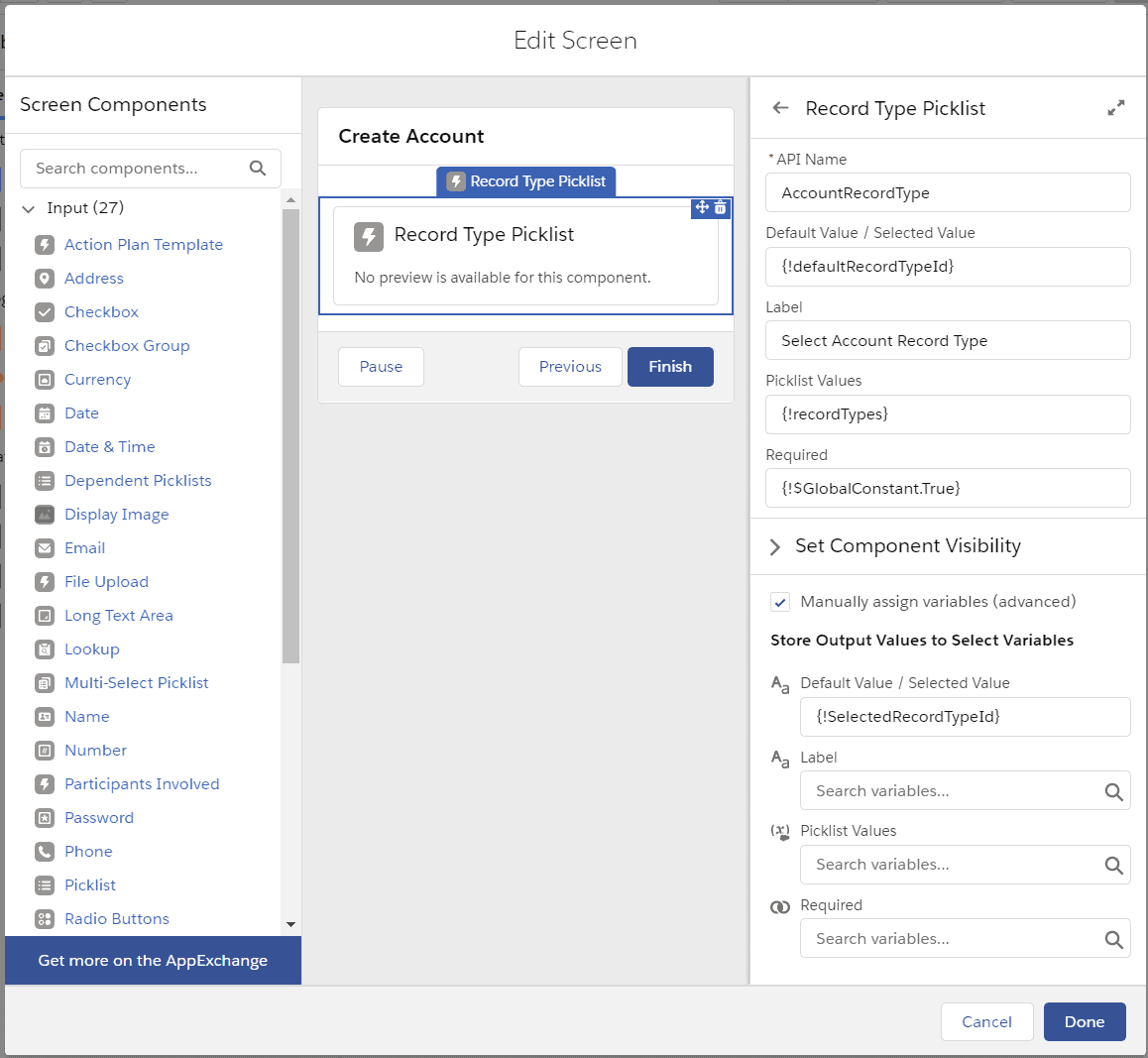This screenshot has height=1058, width=1148.
Task: Click the Screen Components scrollbar
Action: pyautogui.click(x=290, y=426)
